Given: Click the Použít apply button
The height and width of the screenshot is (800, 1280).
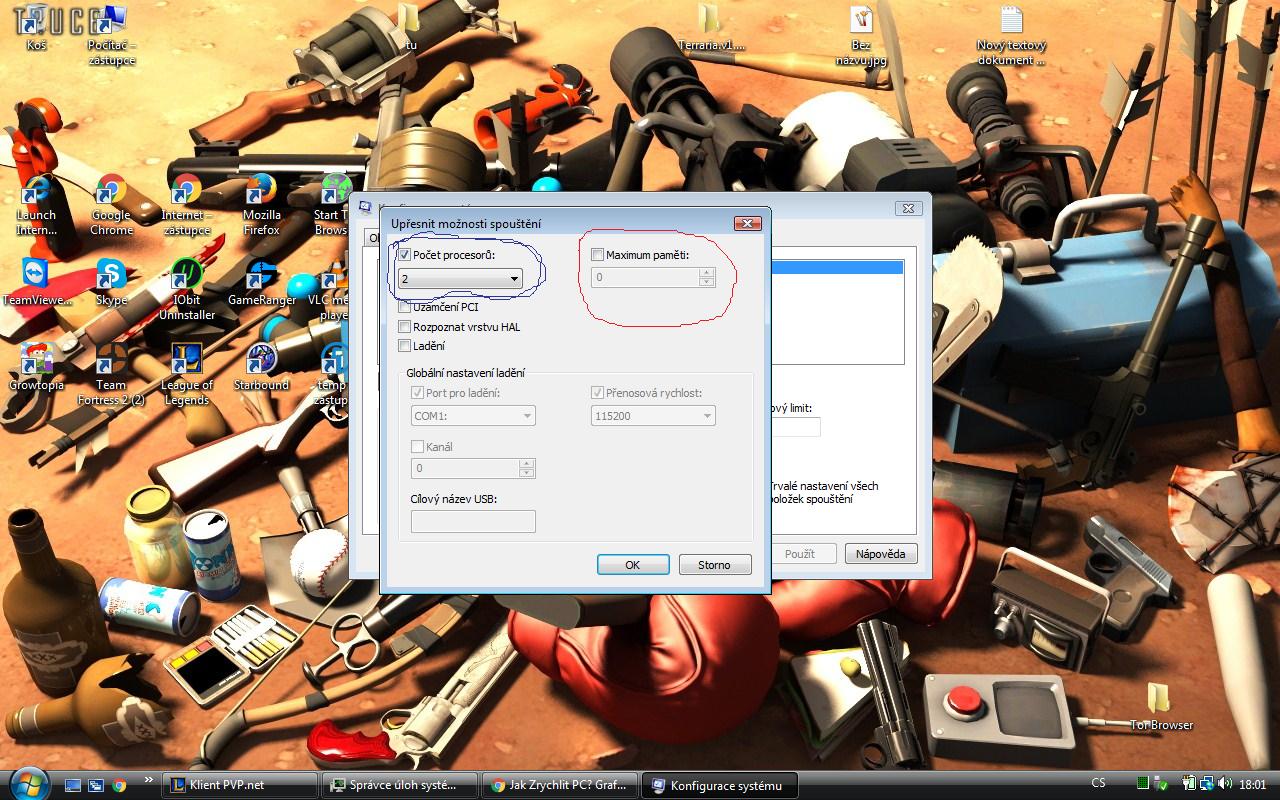Looking at the screenshot, I should 800,554.
